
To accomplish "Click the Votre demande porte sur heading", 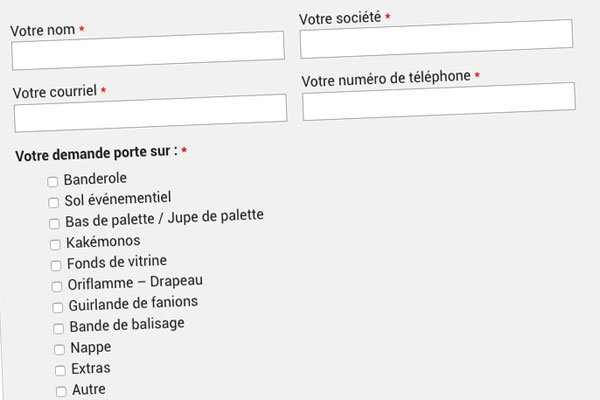I will click(96, 154).
